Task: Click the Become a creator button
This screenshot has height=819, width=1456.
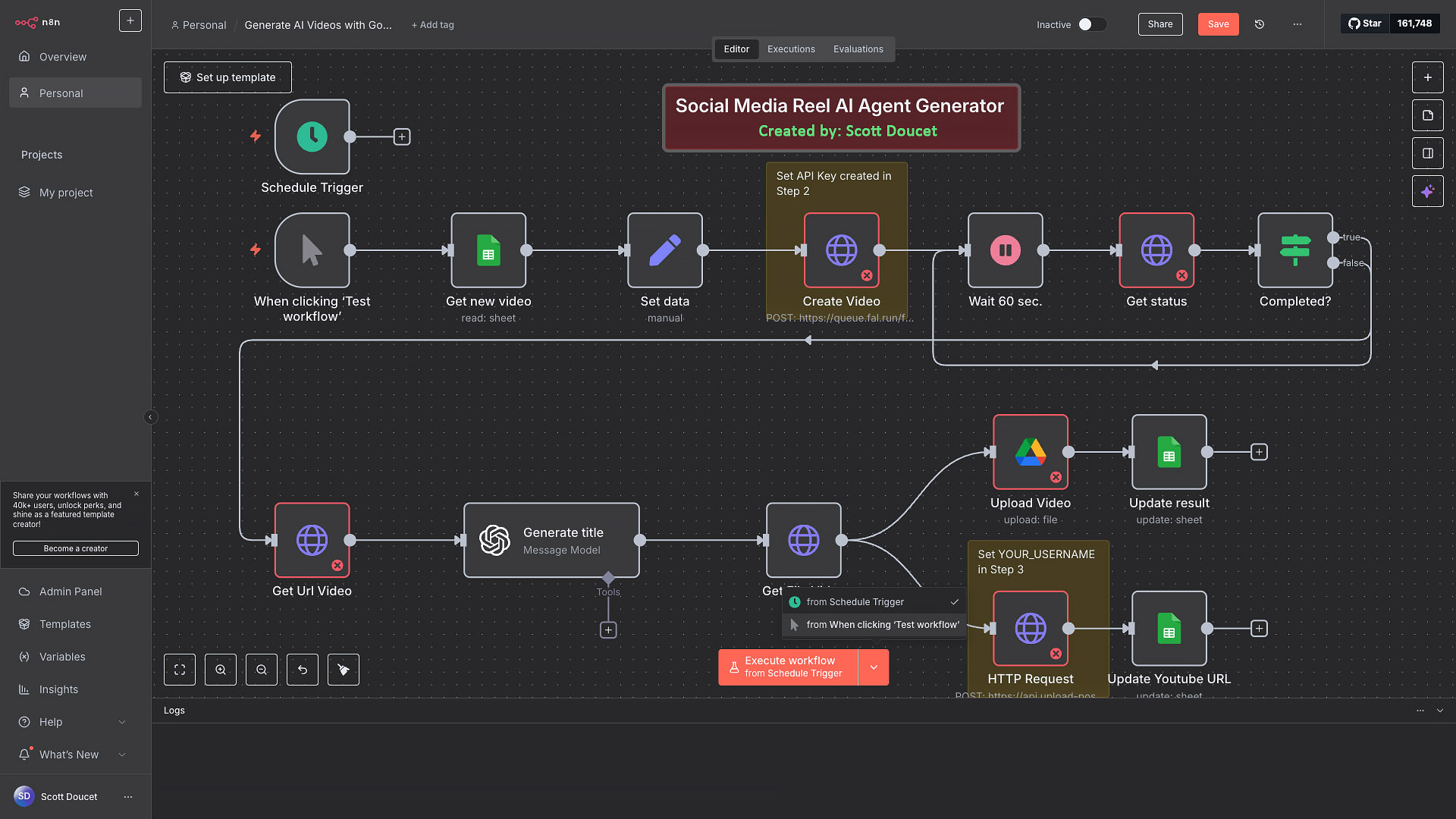Action: [75, 548]
